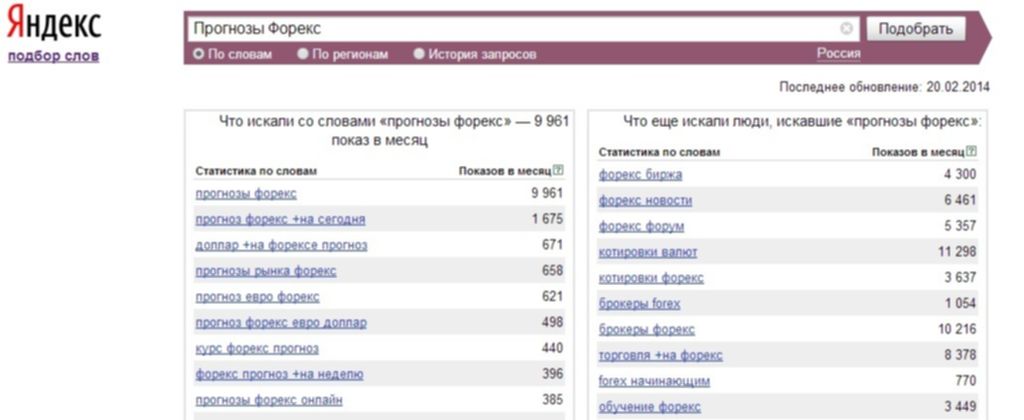Click the value '3 449' impressions

[x=960, y=407]
